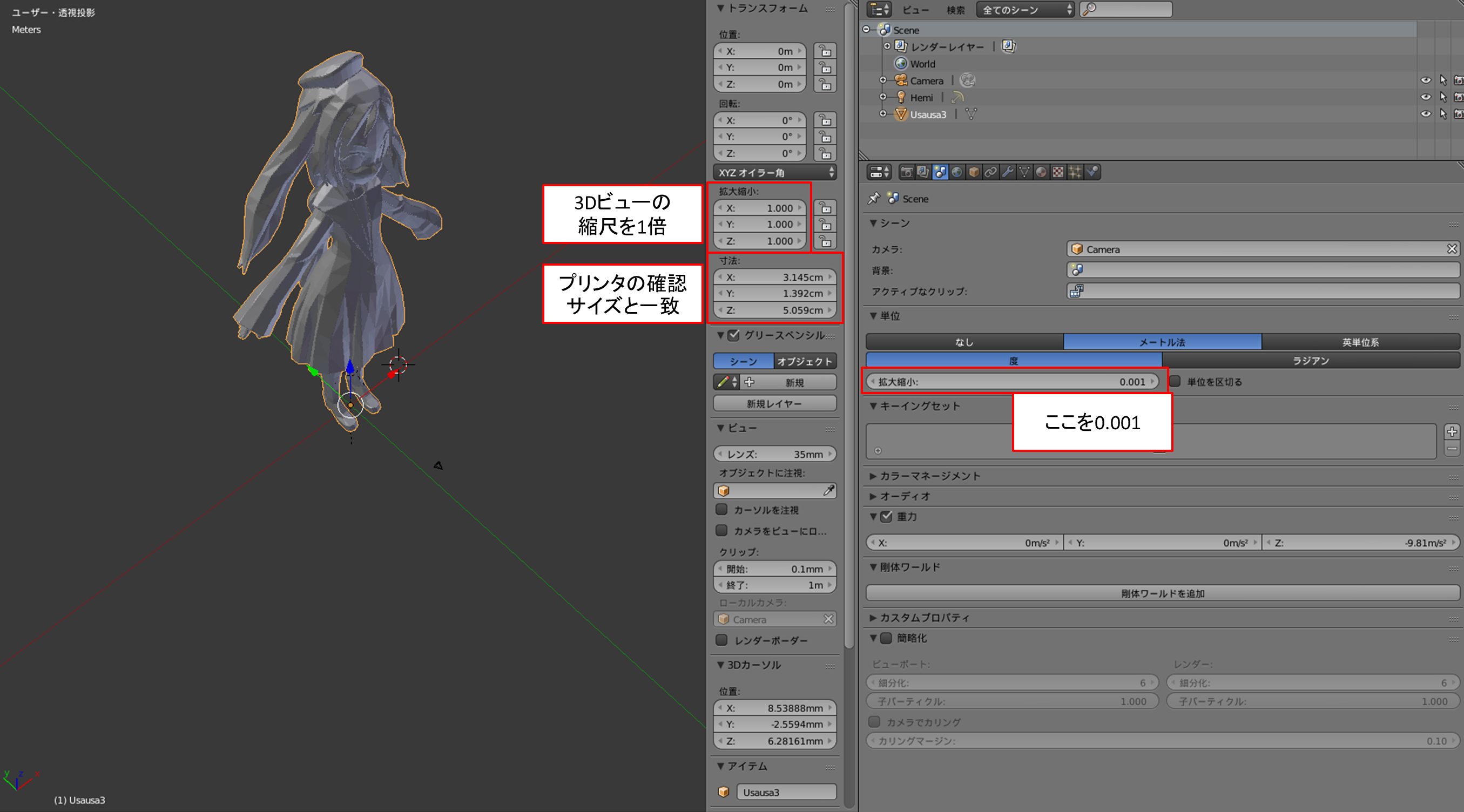Click the 剛体ワールドを追加 button
This screenshot has width=1464, height=812.
[x=1162, y=593]
